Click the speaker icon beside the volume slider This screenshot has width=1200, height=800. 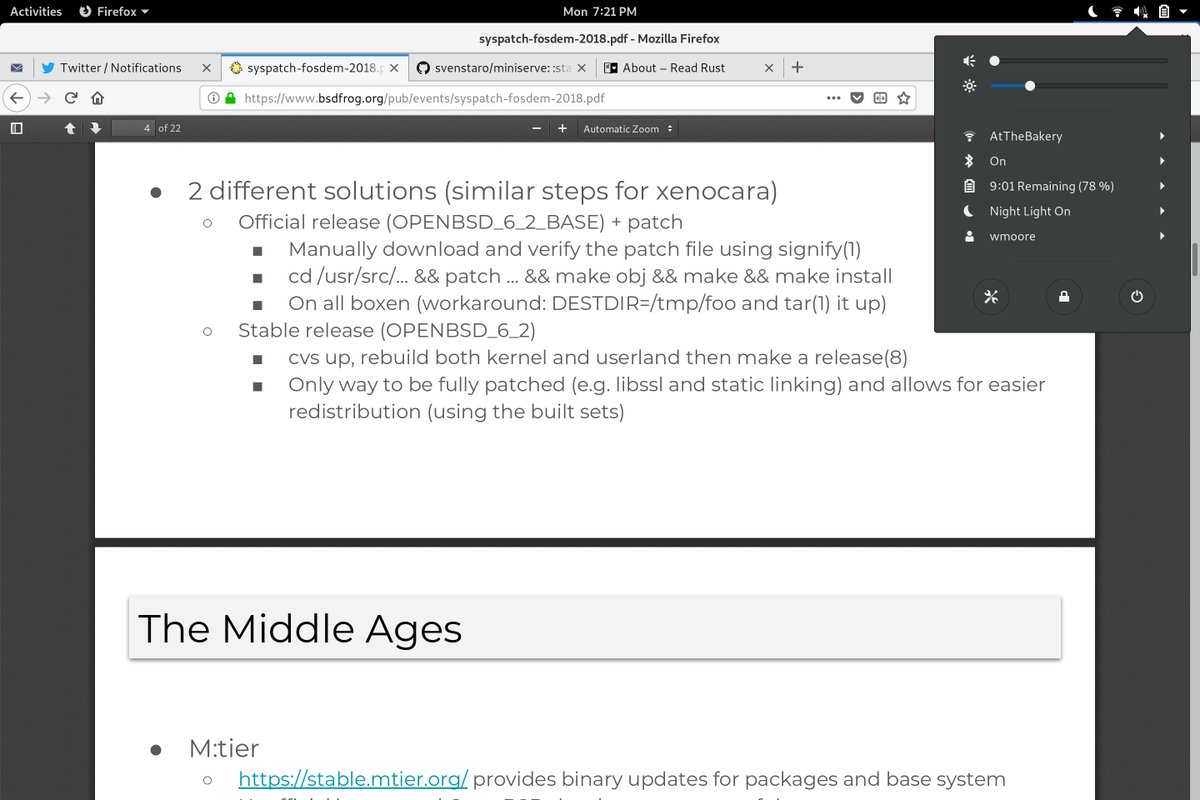[968, 61]
